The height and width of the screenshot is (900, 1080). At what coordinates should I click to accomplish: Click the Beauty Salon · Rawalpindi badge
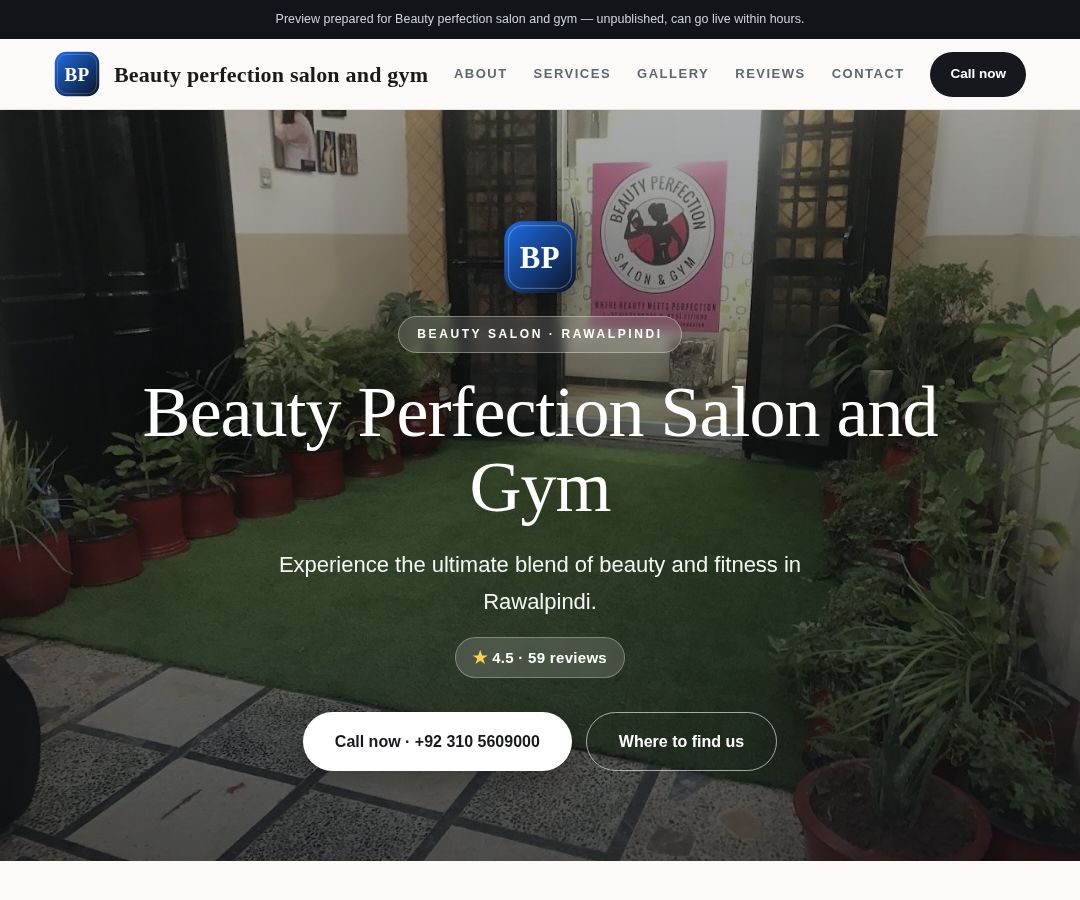coord(540,335)
